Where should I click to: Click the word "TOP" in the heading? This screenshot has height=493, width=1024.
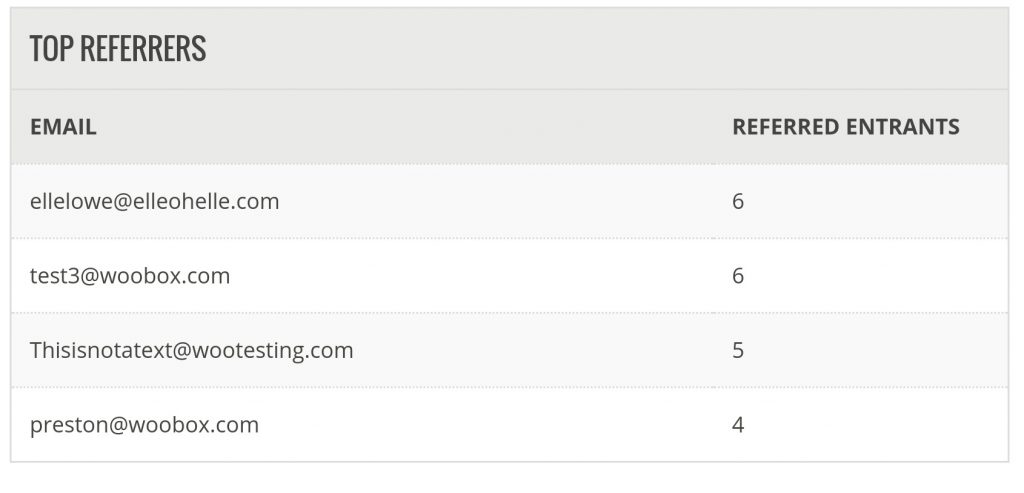click(x=49, y=48)
